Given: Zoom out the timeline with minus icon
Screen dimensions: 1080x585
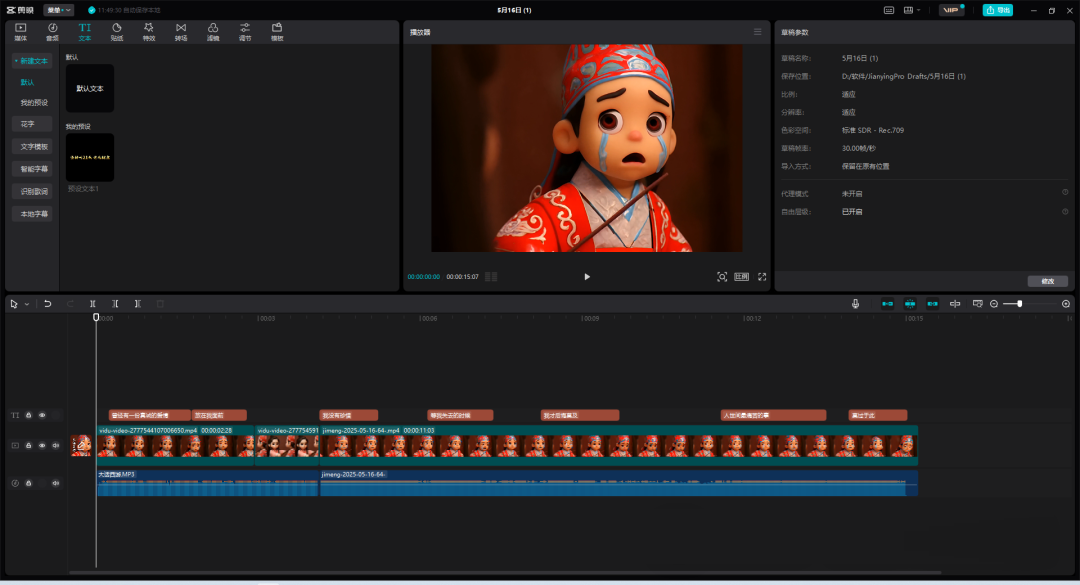Looking at the screenshot, I should click(x=994, y=304).
